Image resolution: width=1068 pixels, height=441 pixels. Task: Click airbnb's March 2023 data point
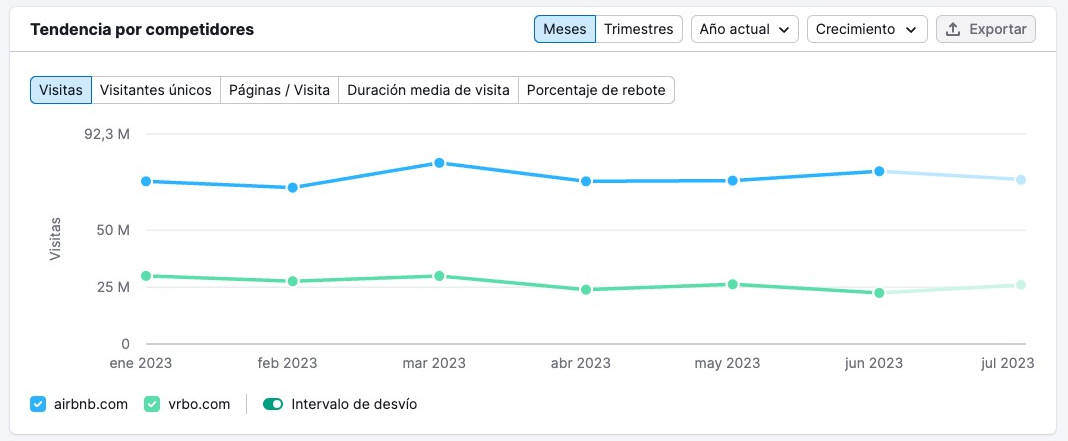click(439, 163)
